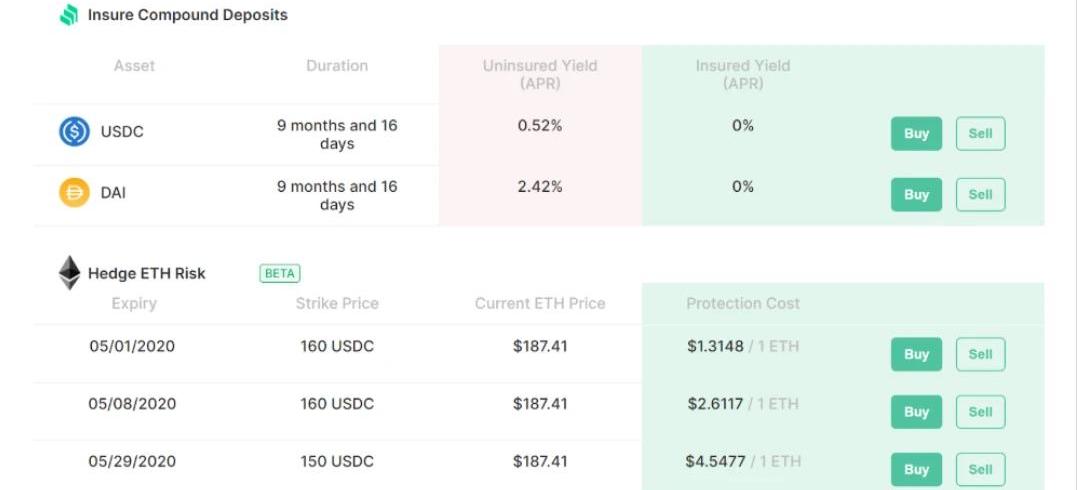Click the Uninsured Yield (APR) column header
1078x490 pixels.
point(540,75)
